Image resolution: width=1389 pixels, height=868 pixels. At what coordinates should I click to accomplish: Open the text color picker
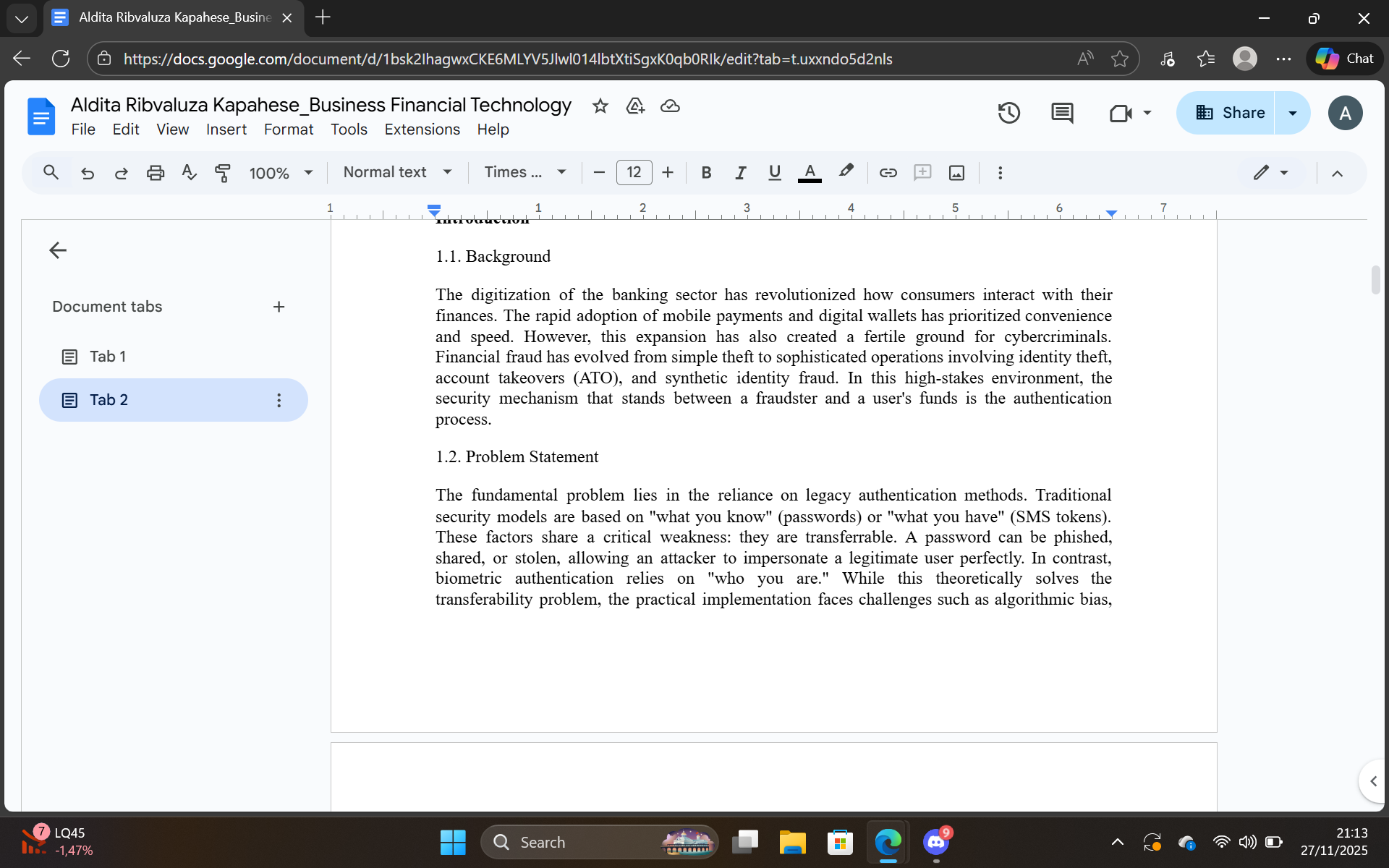point(810,173)
